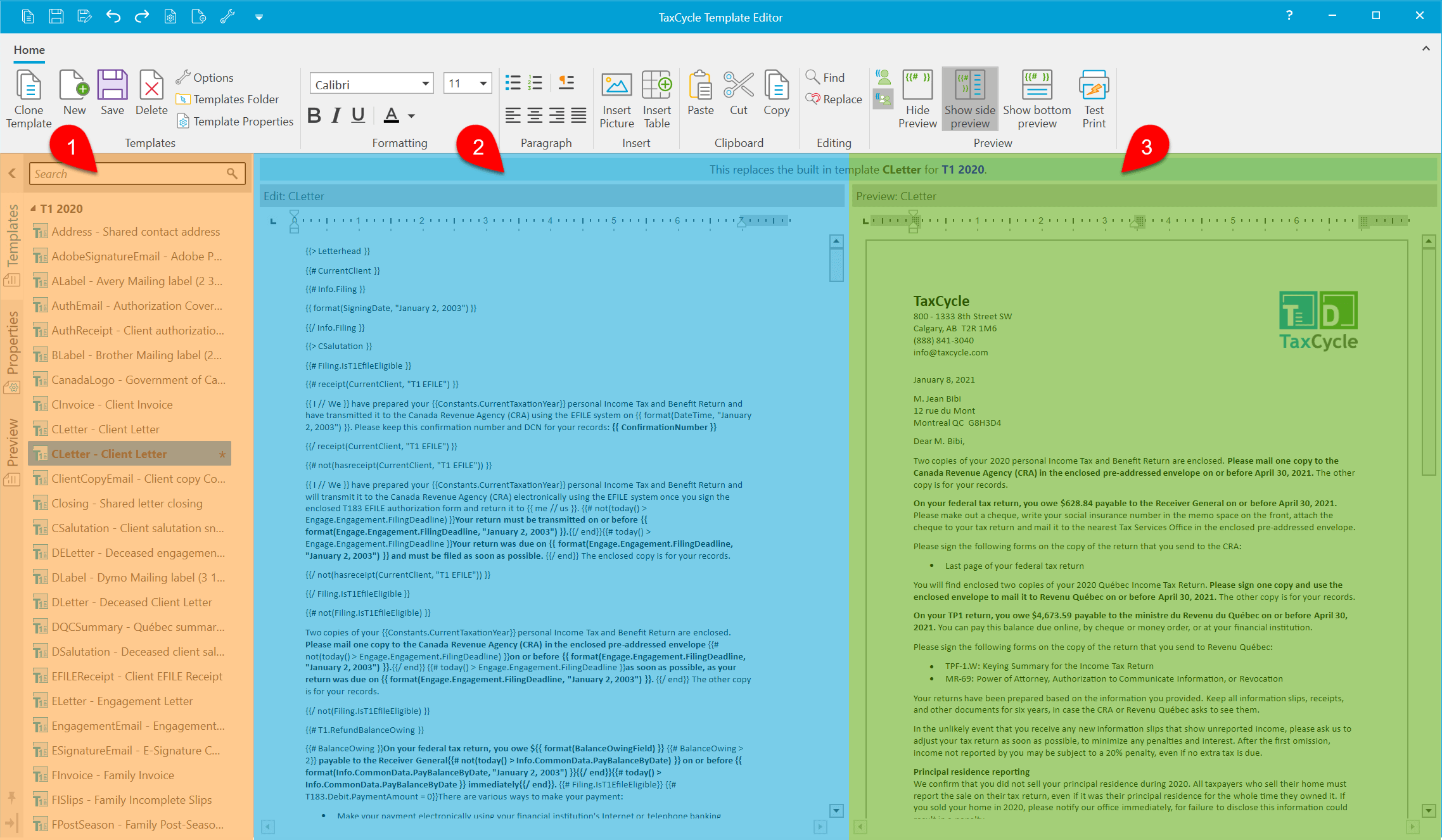Collapse the T1 2020 tree group
The height and width of the screenshot is (840, 1442).
(33, 208)
